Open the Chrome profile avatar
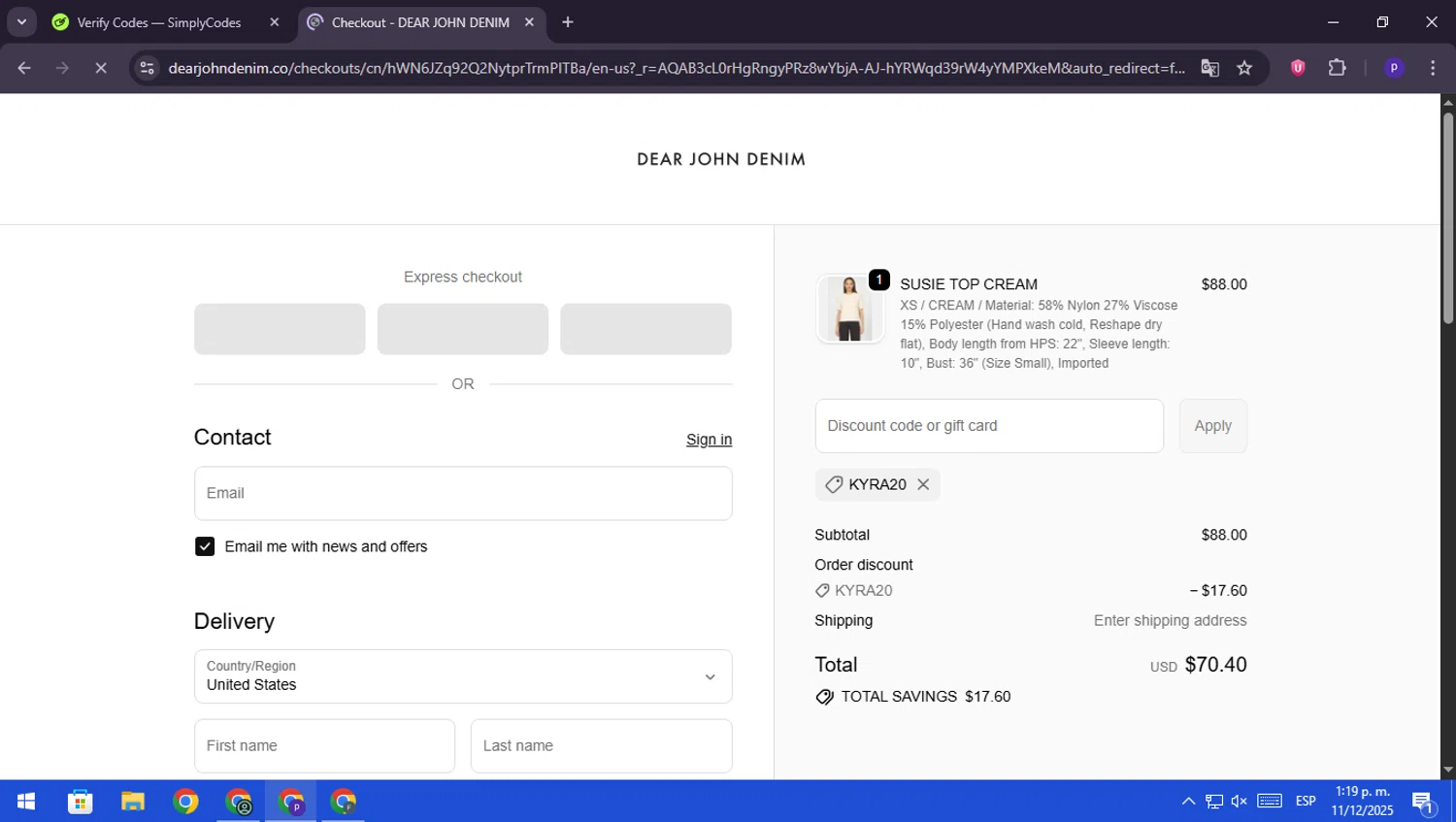1456x822 pixels. (x=1394, y=68)
